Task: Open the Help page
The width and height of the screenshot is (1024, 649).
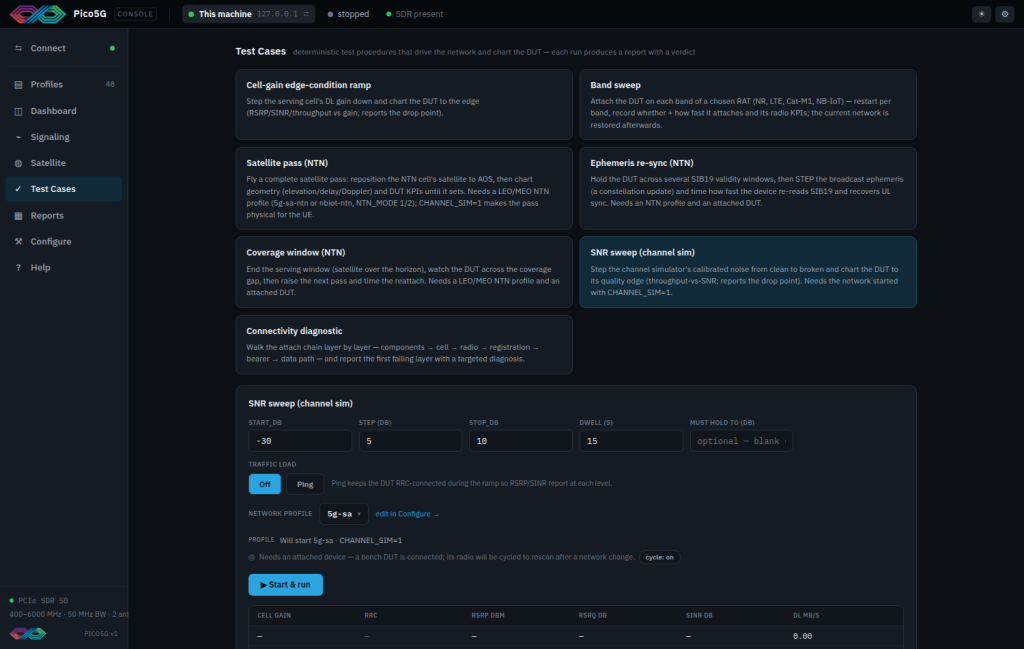Action: pyautogui.click(x=63, y=268)
